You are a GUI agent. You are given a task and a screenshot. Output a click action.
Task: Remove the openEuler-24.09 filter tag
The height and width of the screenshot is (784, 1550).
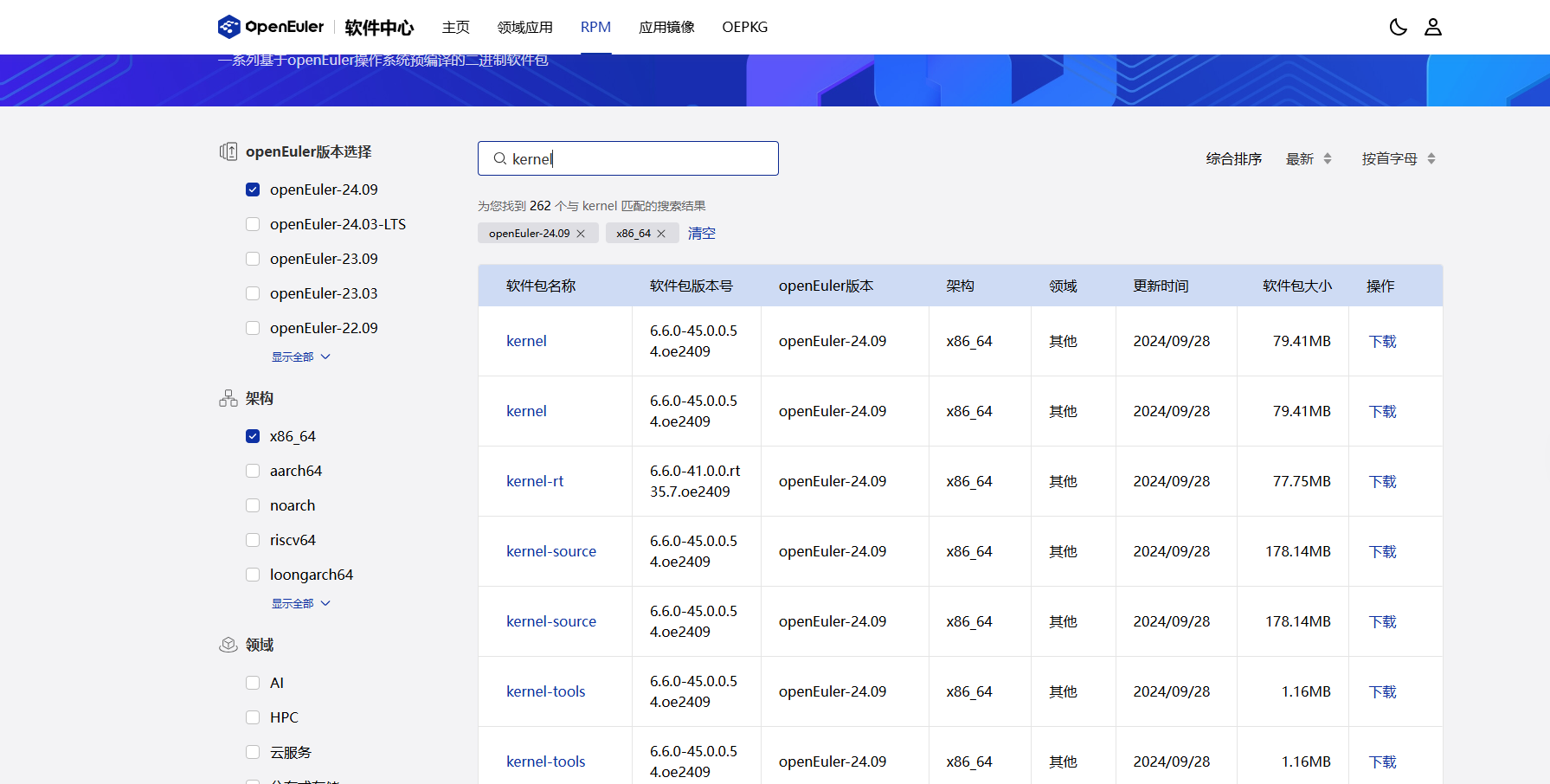581,234
